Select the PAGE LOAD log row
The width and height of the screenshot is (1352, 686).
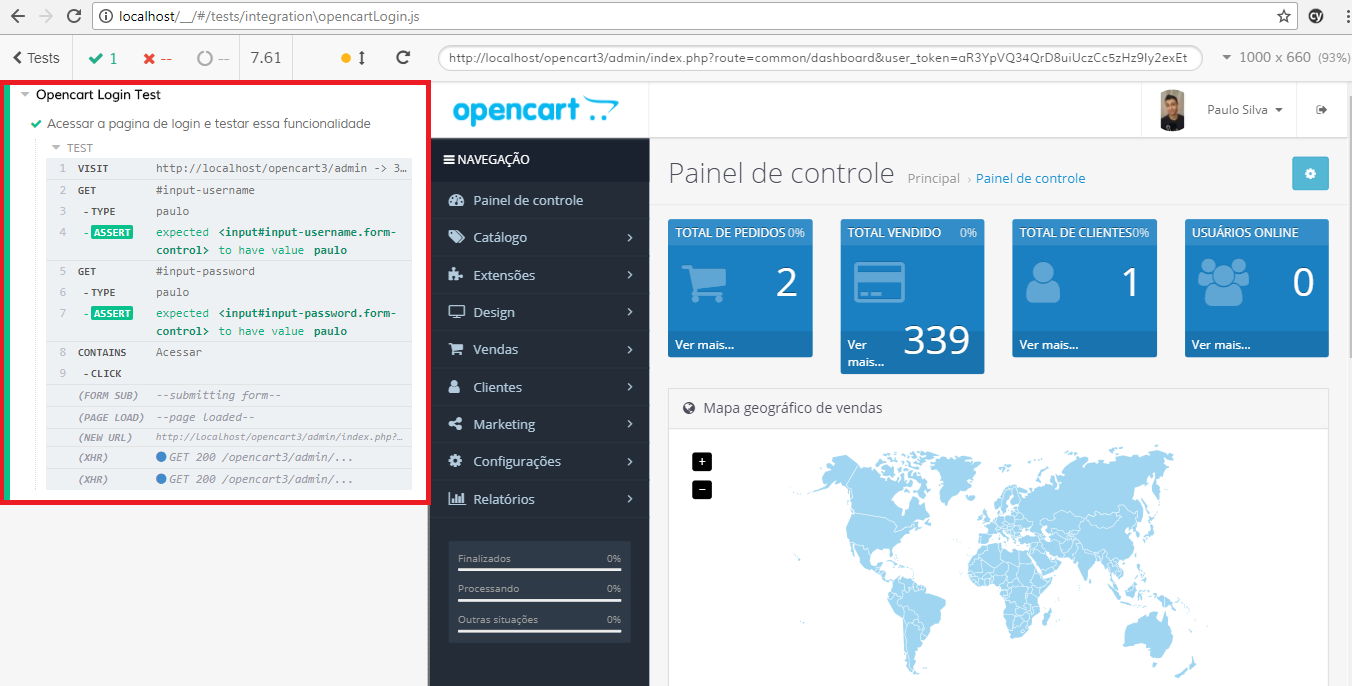pyautogui.click(x=229, y=417)
